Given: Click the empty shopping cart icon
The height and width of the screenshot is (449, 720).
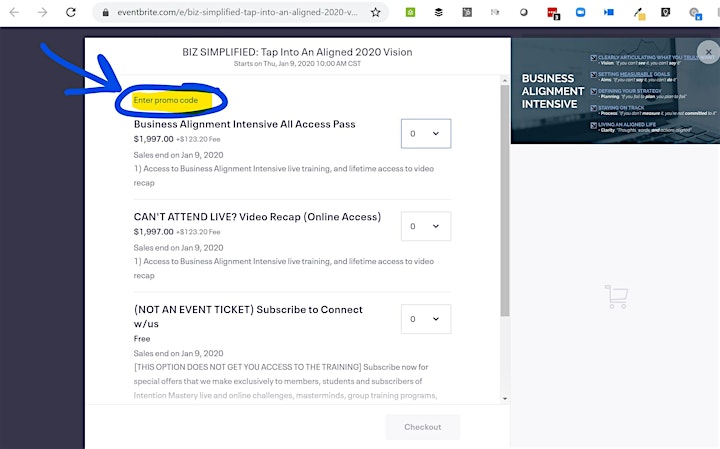Looking at the screenshot, I should [616, 297].
